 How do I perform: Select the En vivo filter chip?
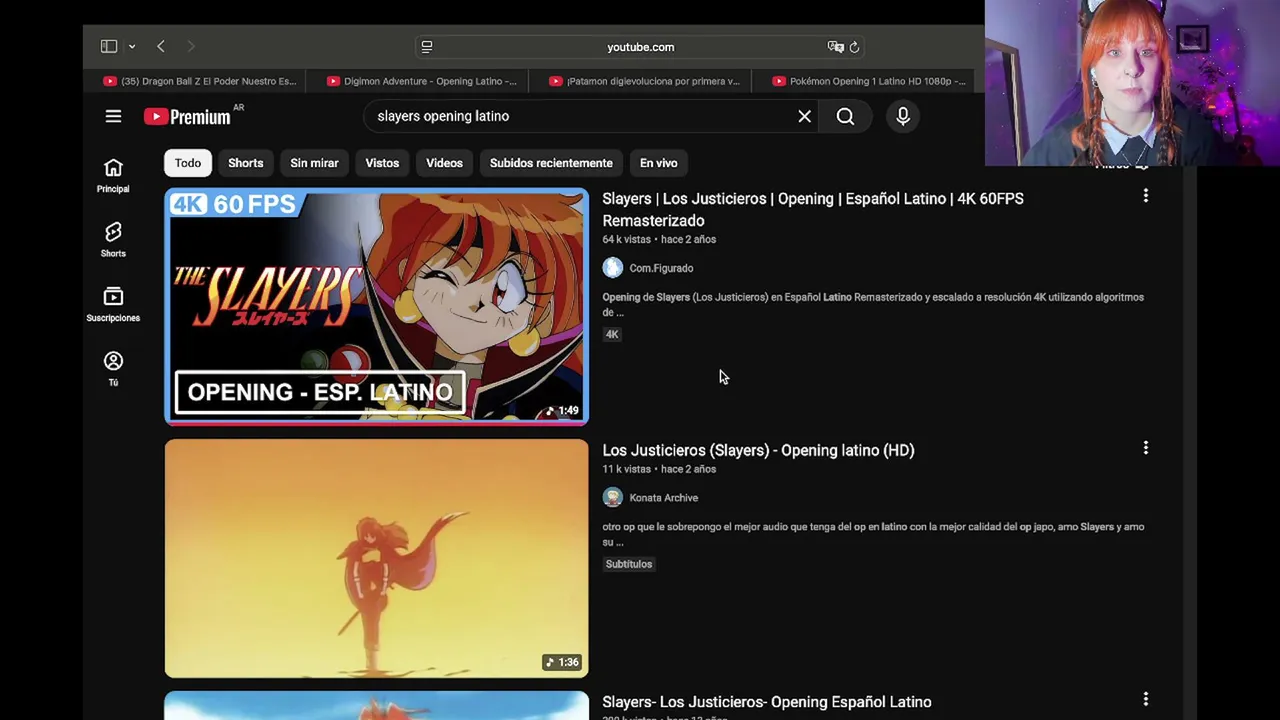(x=658, y=163)
